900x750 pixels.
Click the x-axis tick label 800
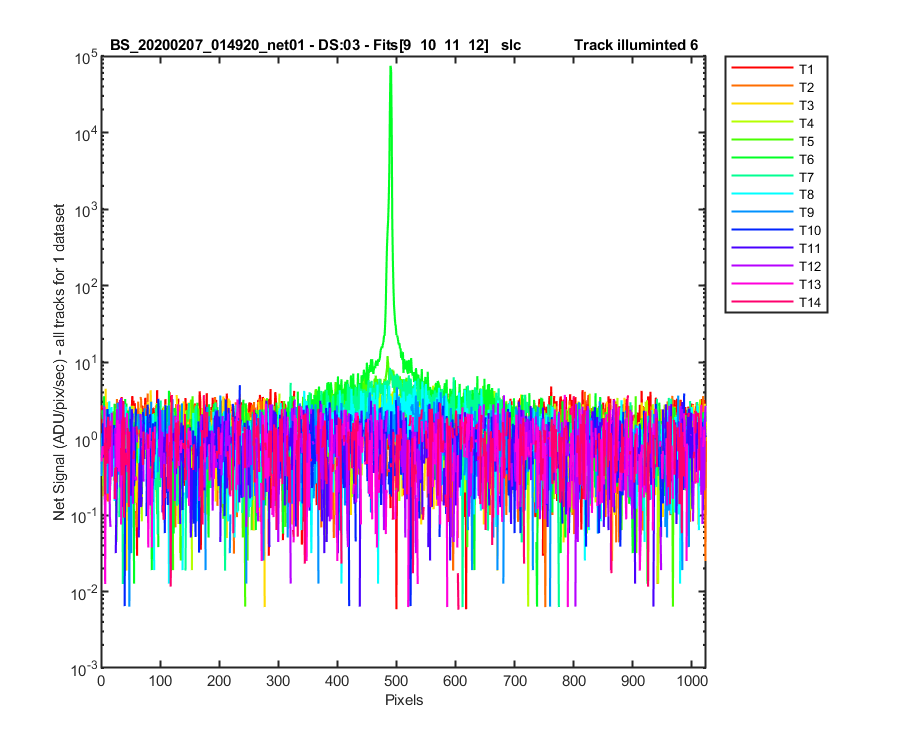pyautogui.click(x=573, y=681)
